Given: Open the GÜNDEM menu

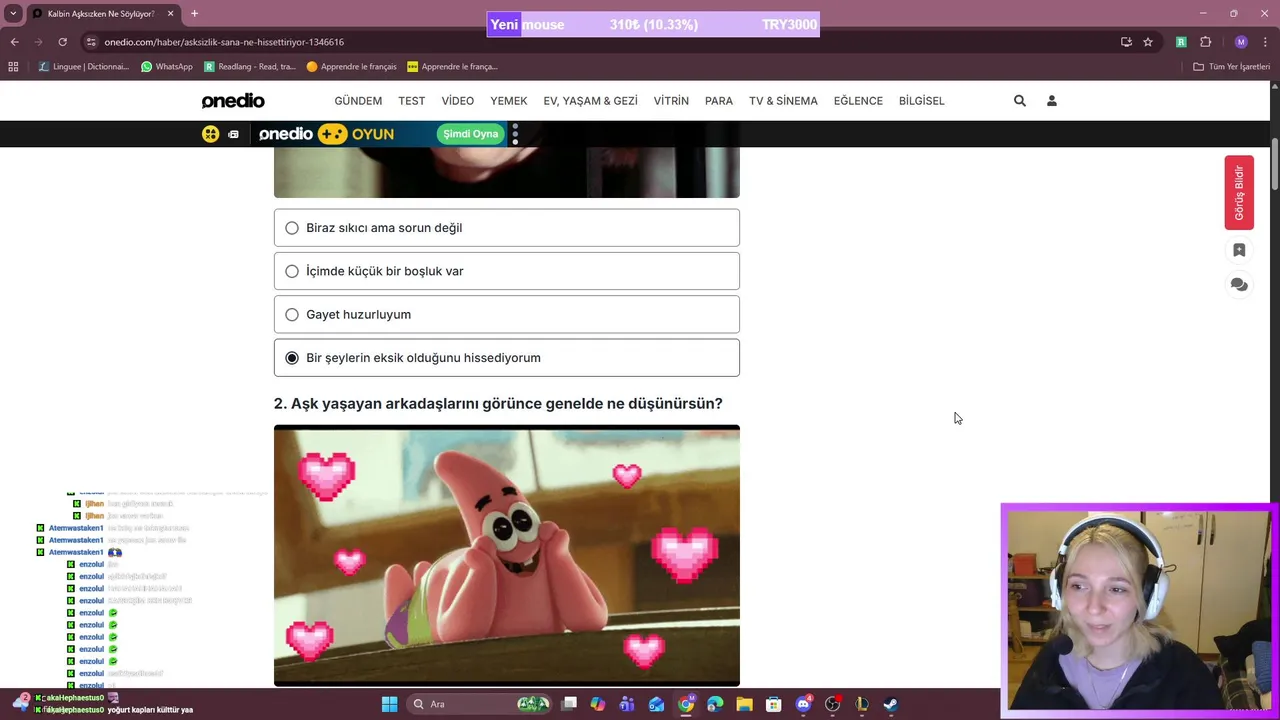Looking at the screenshot, I should [358, 101].
